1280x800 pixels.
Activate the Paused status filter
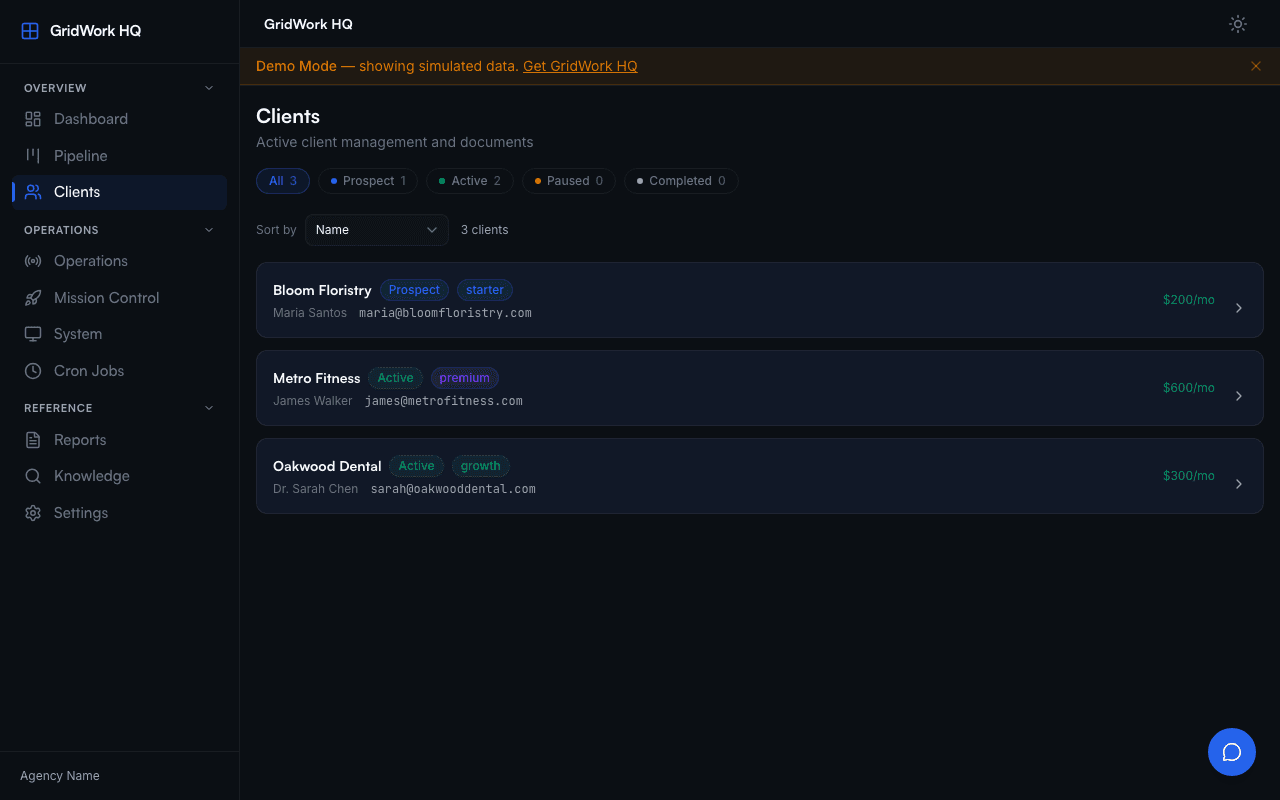568,180
